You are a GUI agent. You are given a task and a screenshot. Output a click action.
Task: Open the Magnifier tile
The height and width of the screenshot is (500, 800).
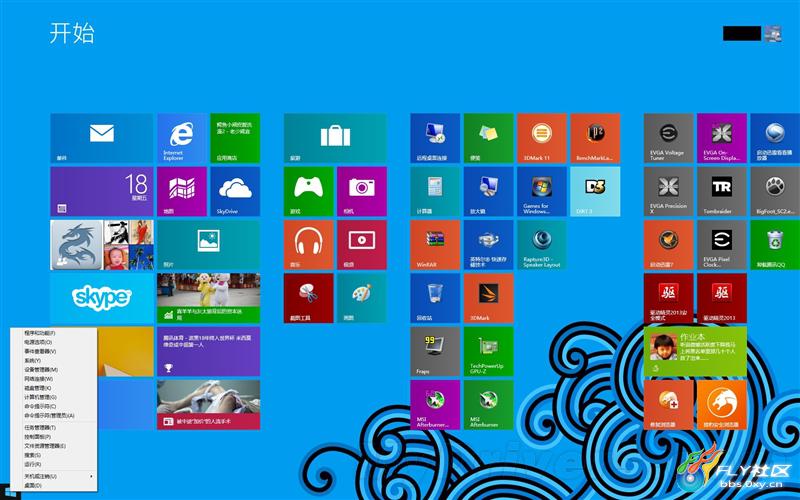tap(488, 191)
